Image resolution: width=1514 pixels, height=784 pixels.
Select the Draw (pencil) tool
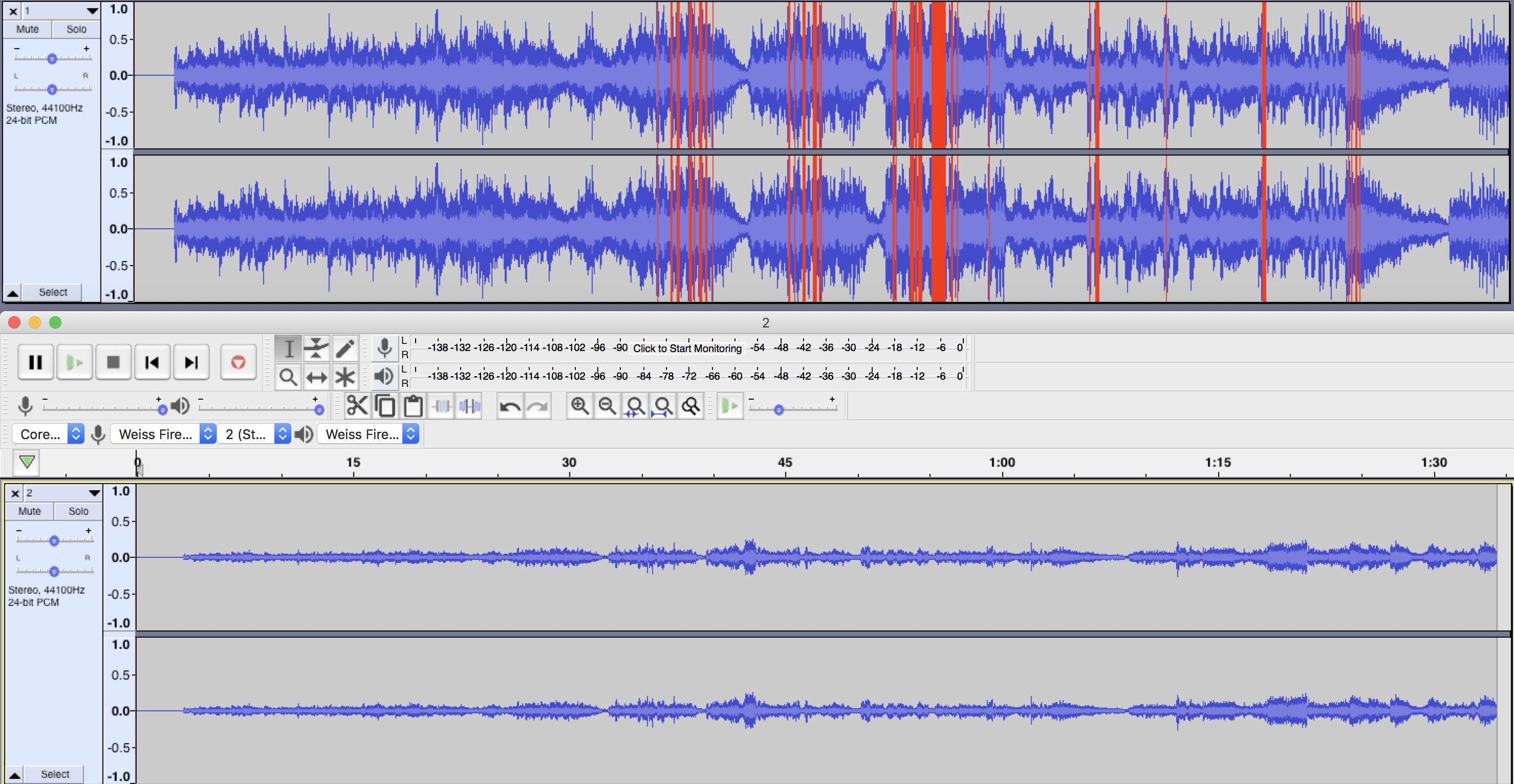[x=345, y=349]
